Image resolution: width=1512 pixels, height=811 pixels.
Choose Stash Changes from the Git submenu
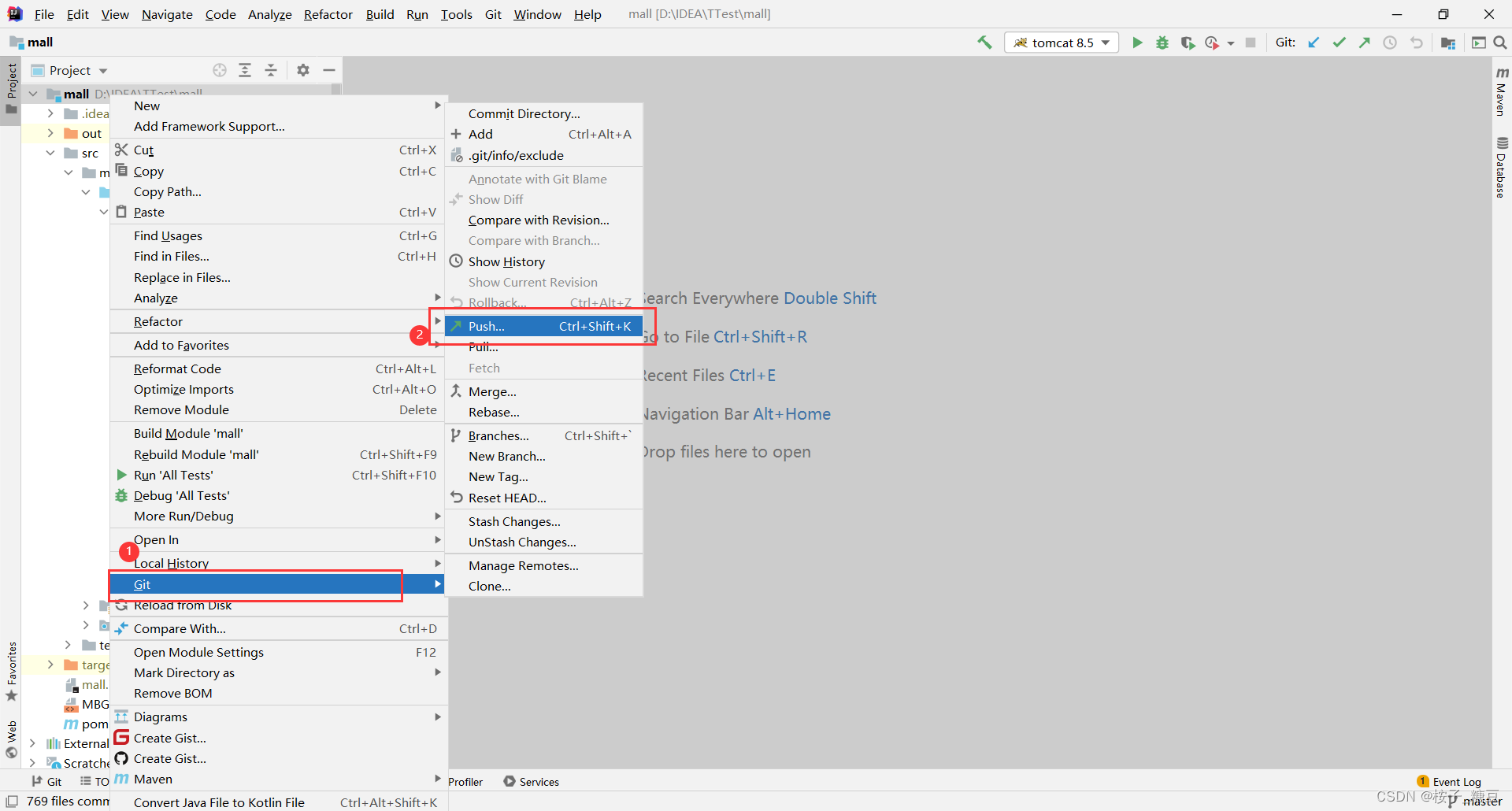(513, 520)
